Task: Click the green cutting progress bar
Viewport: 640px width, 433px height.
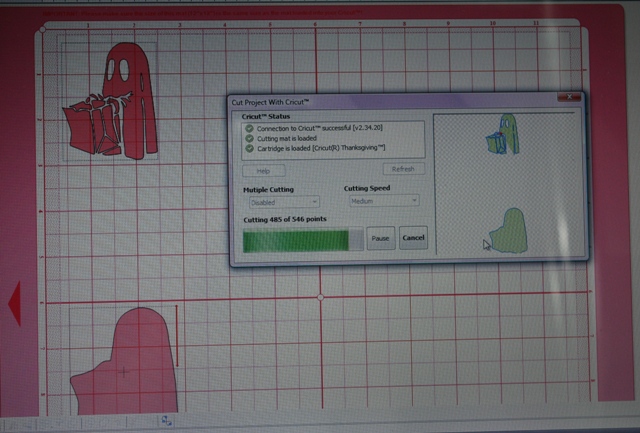Action: [x=302, y=240]
